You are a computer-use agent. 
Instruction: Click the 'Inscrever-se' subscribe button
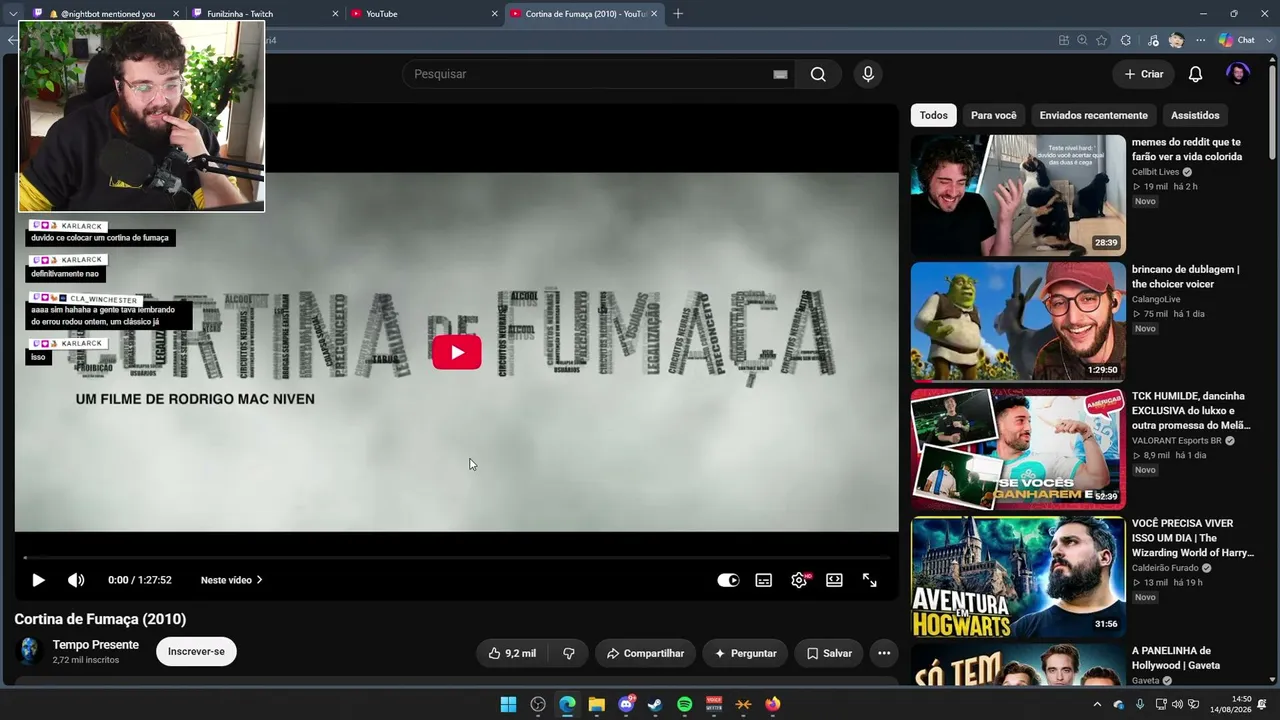pyautogui.click(x=196, y=652)
